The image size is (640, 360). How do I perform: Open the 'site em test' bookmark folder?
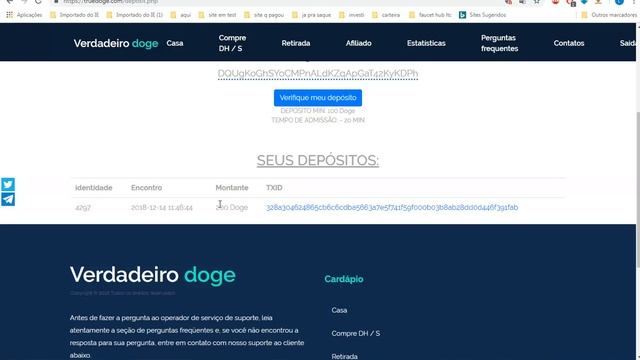(x=217, y=15)
